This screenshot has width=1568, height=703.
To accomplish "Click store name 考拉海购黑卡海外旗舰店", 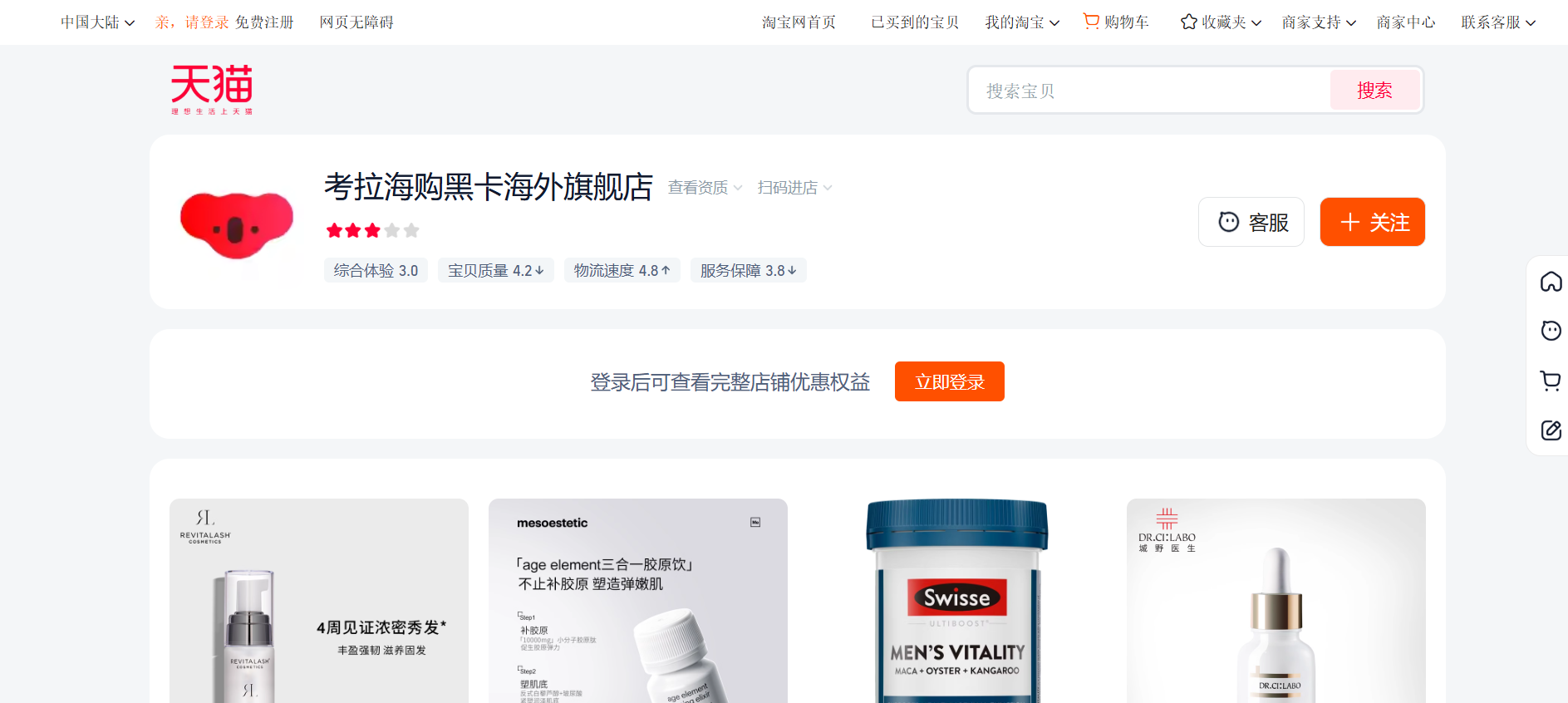I will click(489, 187).
